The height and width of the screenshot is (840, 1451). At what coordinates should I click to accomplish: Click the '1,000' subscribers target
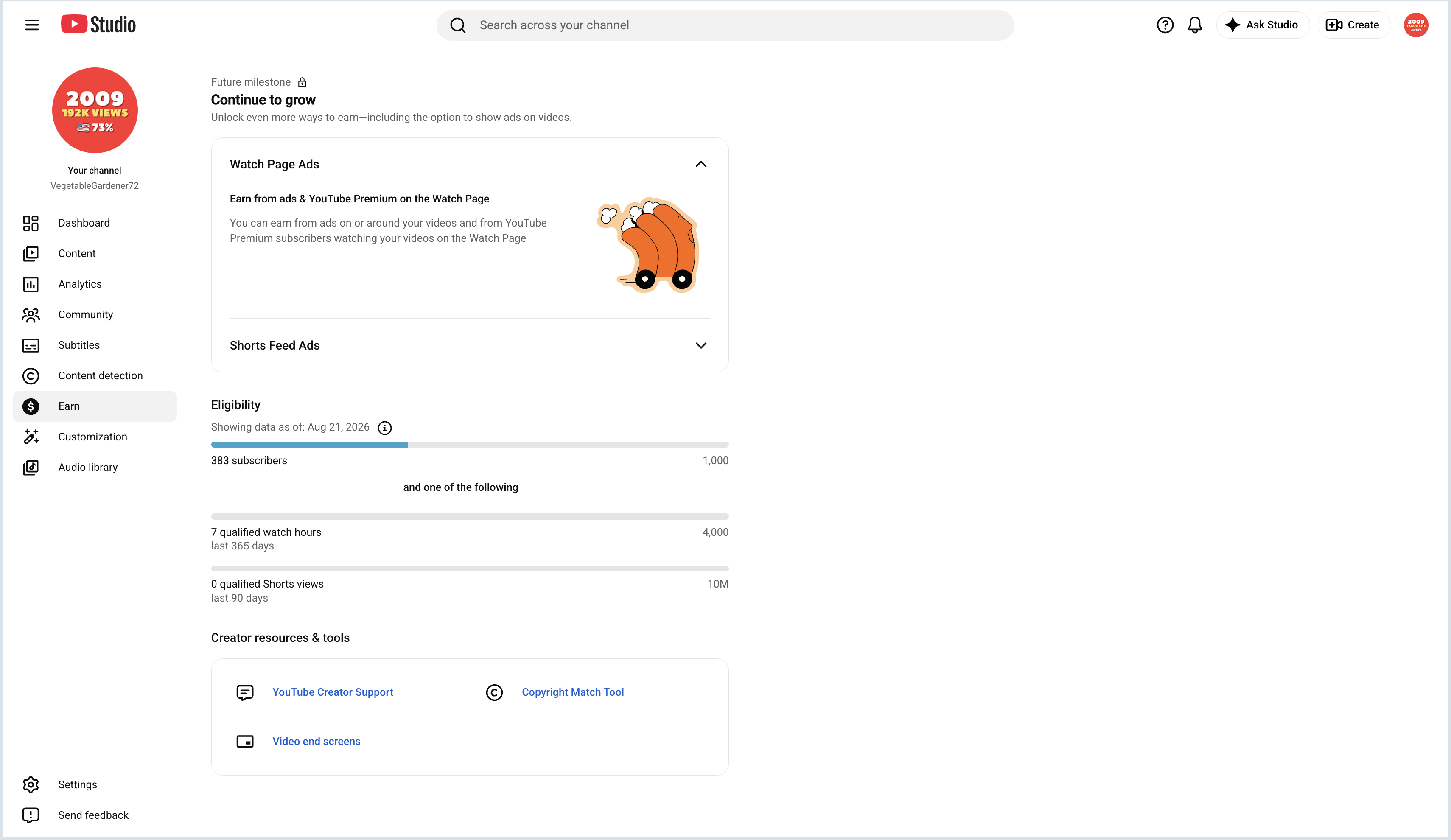[715, 461]
